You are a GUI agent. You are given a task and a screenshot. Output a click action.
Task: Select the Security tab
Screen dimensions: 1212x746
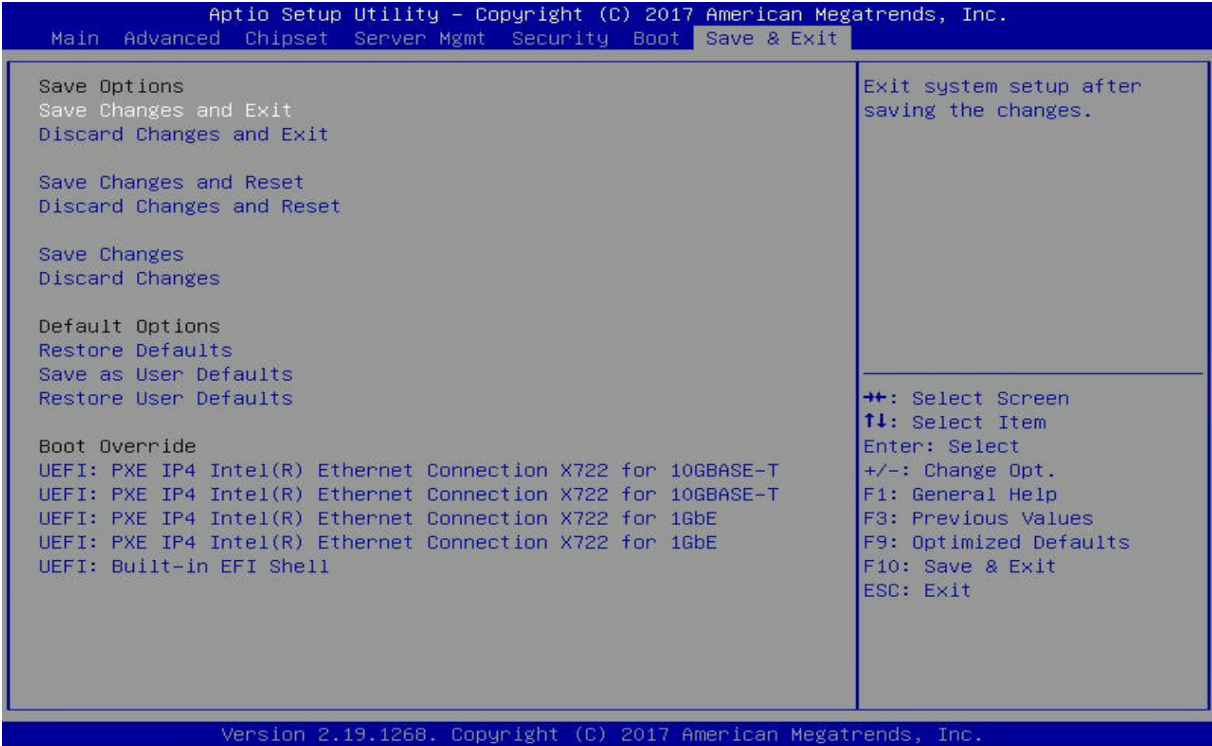click(x=560, y=38)
